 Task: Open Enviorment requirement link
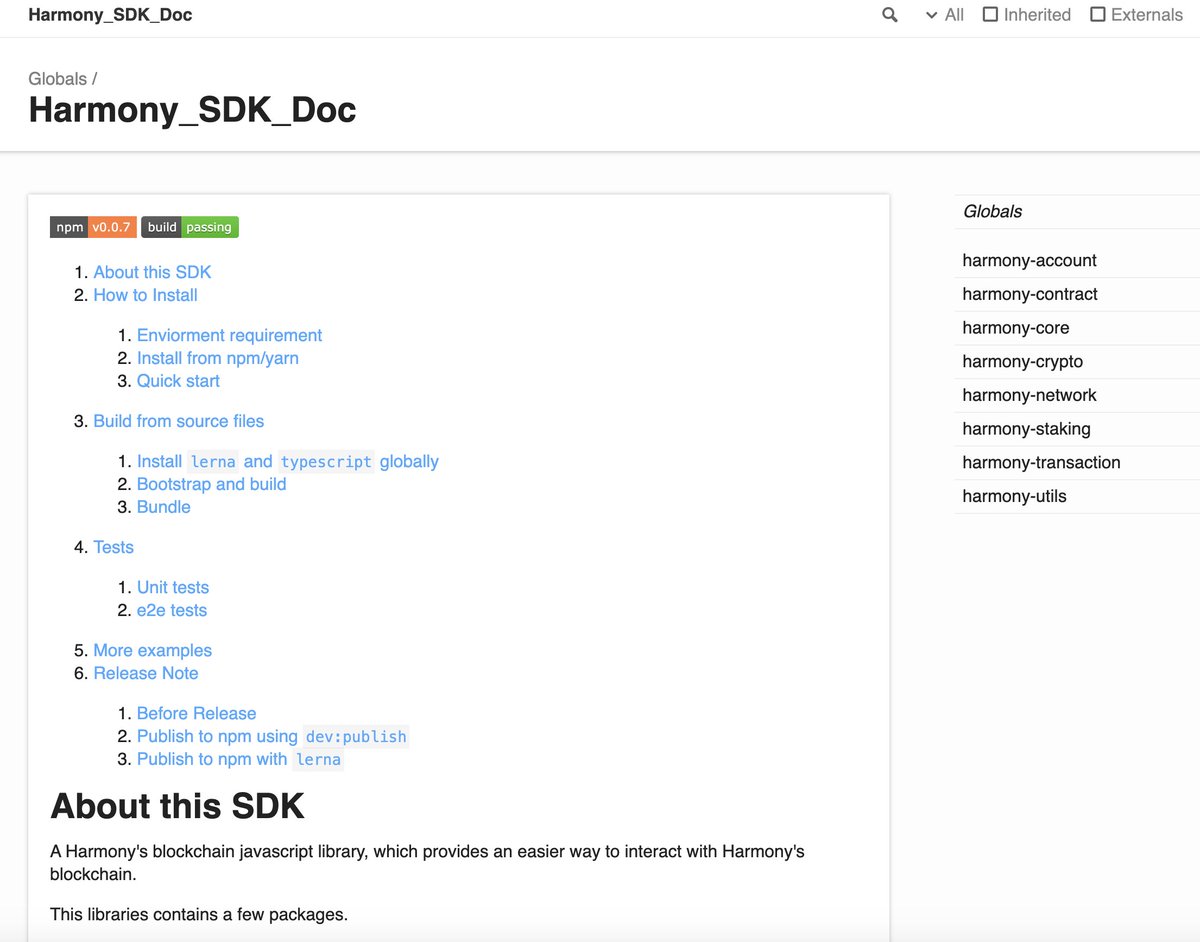coord(229,335)
